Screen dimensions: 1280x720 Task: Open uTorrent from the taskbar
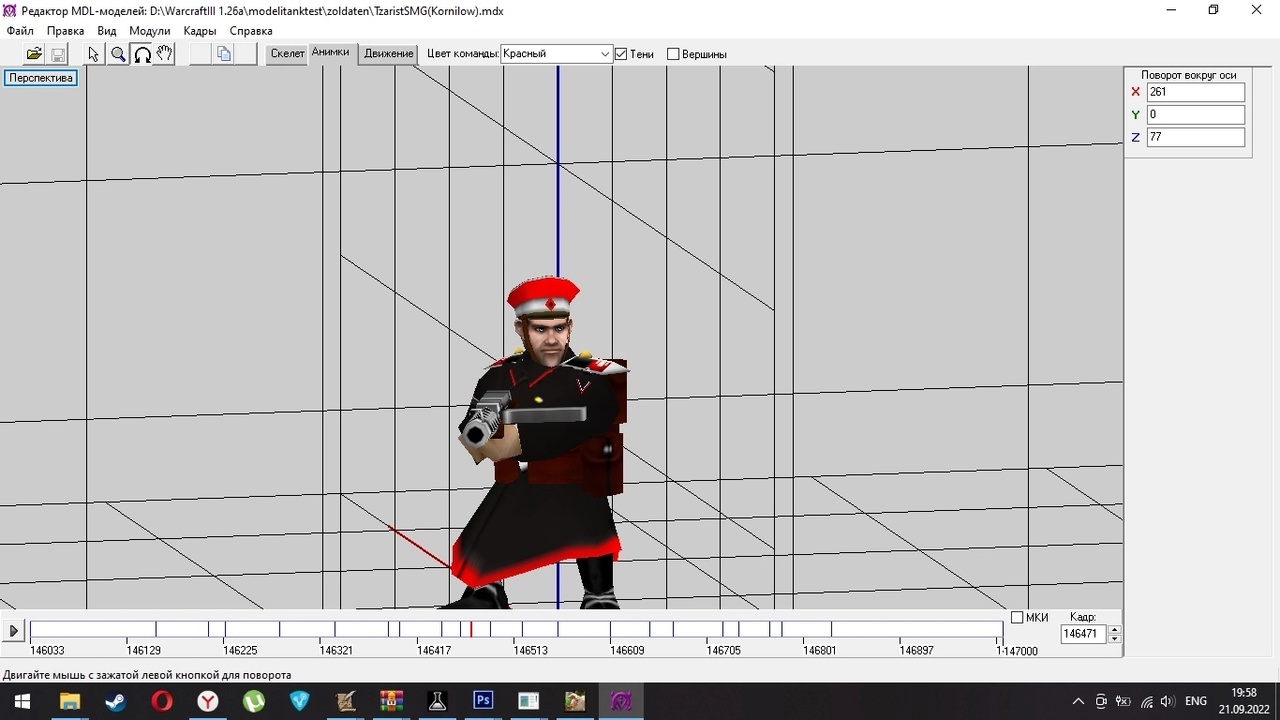click(253, 702)
